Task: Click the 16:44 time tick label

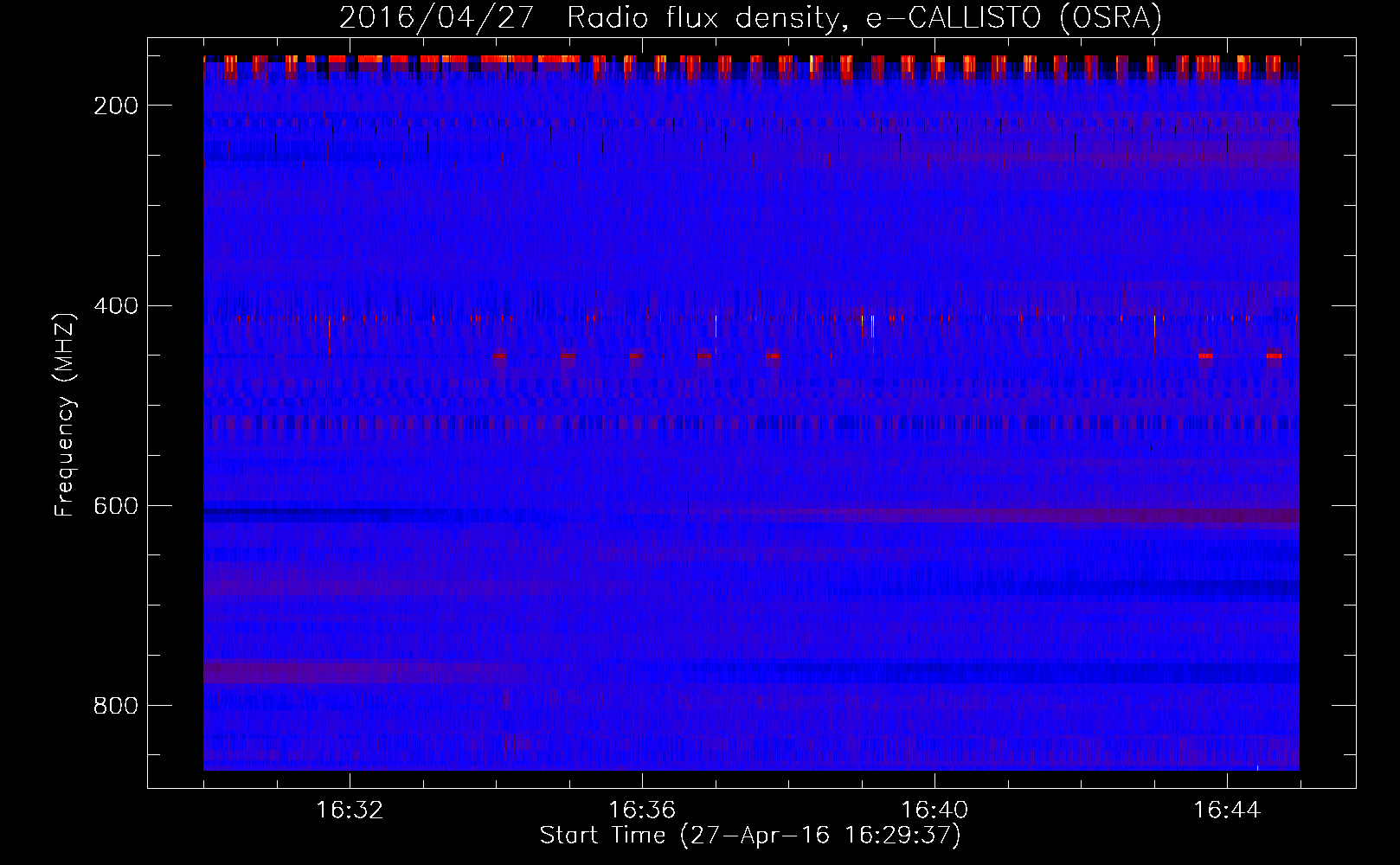Action: click(x=1227, y=811)
